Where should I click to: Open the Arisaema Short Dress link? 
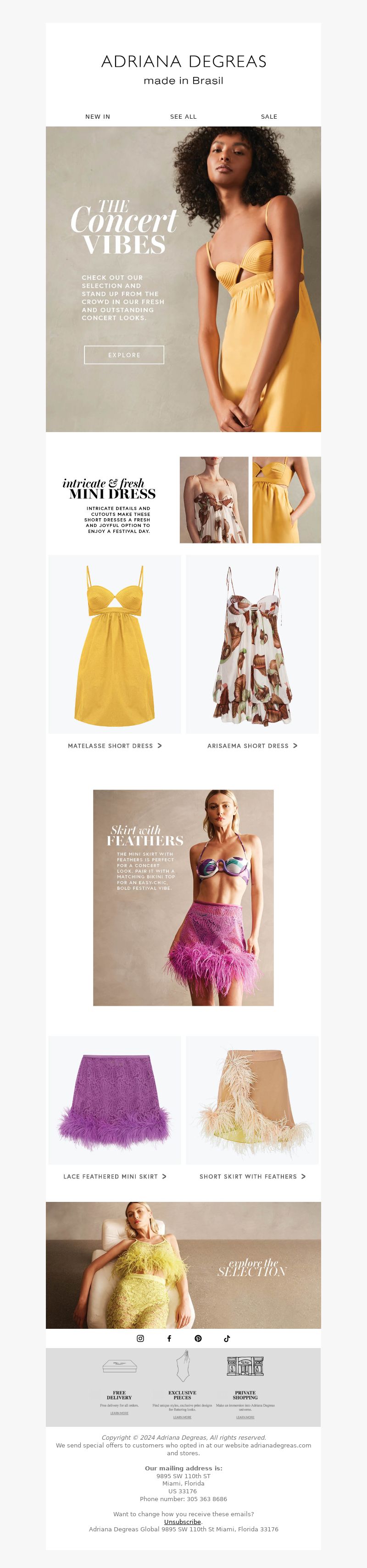coord(252,746)
